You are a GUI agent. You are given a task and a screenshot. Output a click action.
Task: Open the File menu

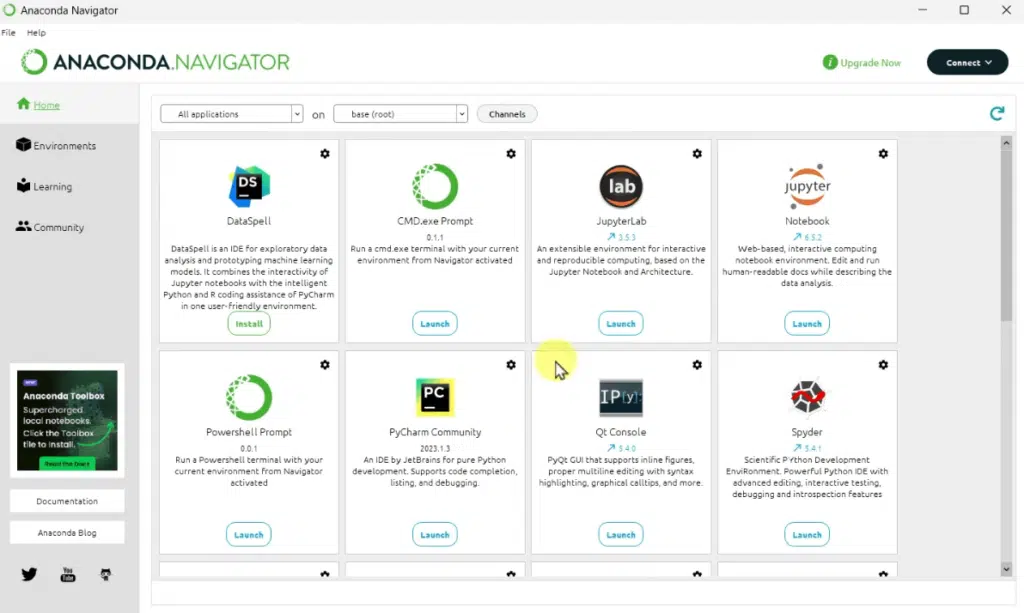9,33
